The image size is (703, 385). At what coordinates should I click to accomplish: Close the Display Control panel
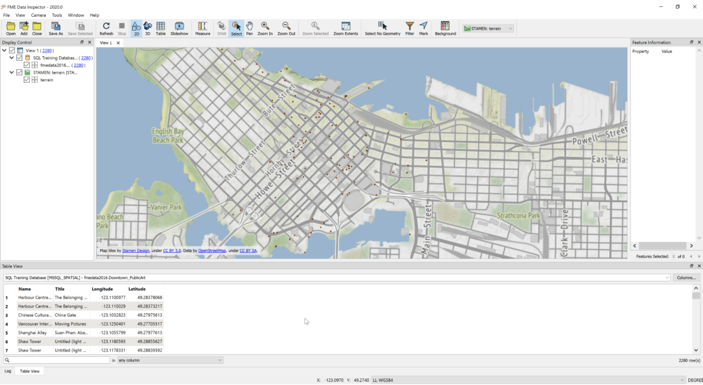coord(89,42)
